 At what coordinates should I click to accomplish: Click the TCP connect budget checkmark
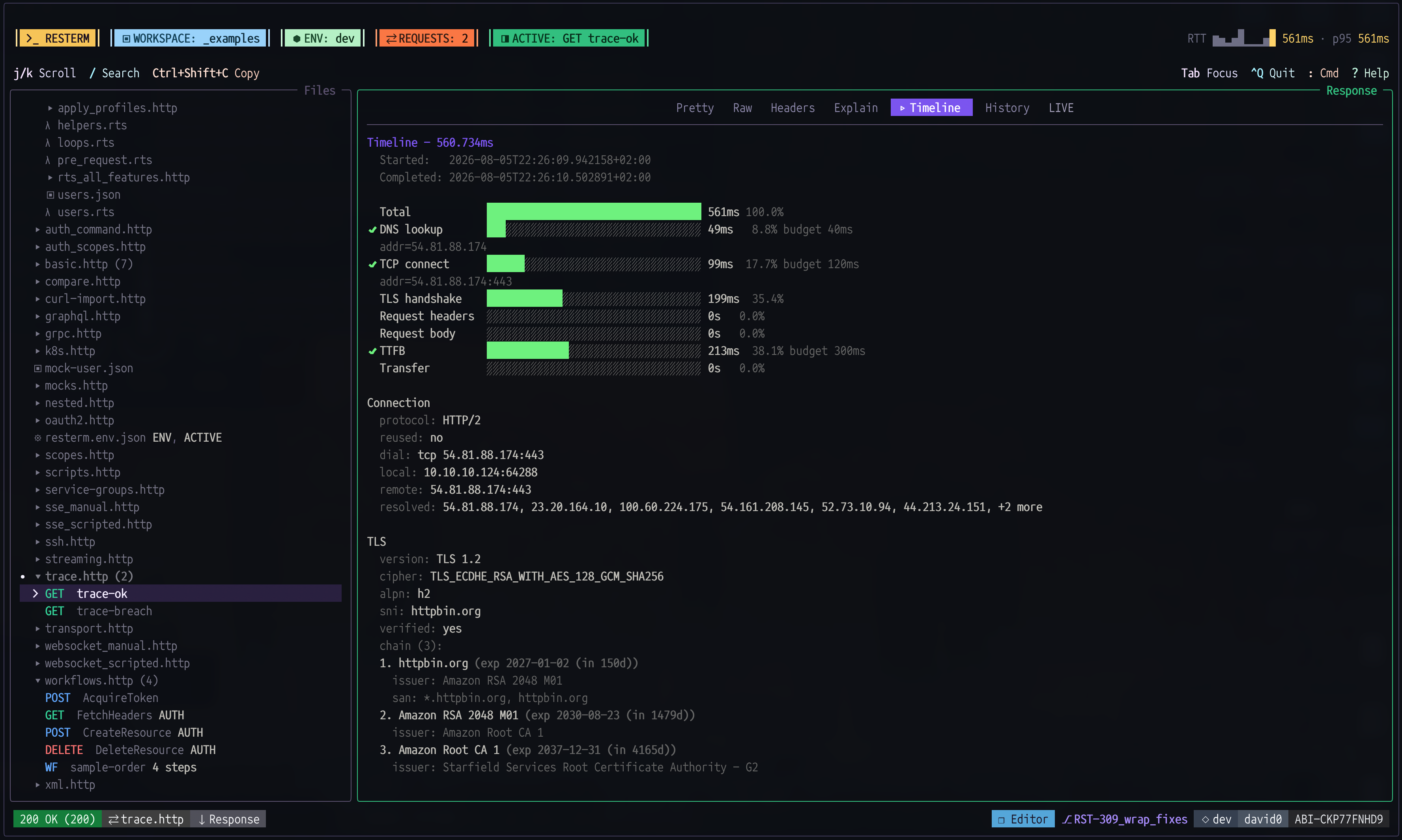372,264
